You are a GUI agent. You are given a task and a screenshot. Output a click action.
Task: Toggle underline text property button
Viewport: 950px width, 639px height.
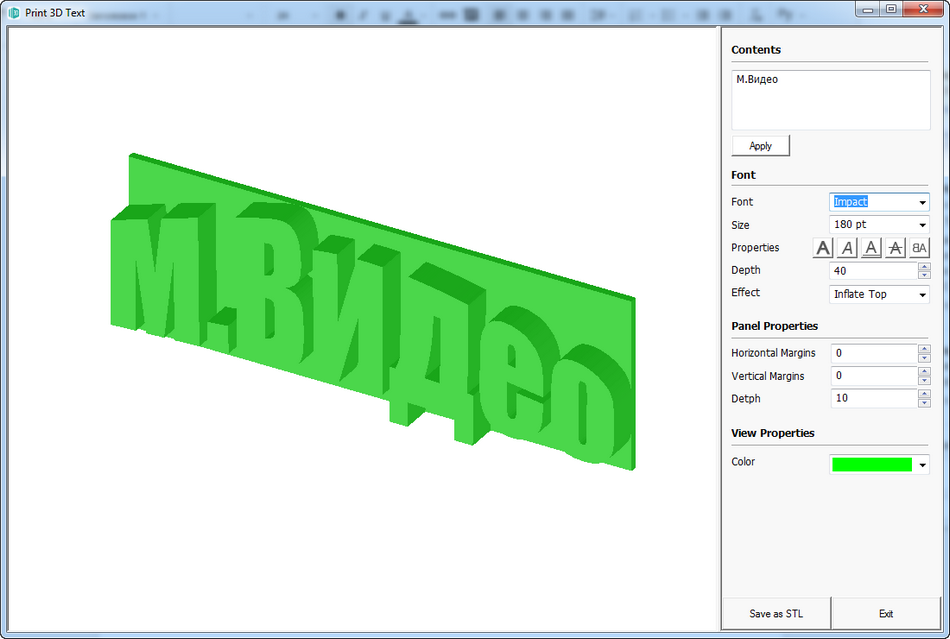[x=871, y=248]
